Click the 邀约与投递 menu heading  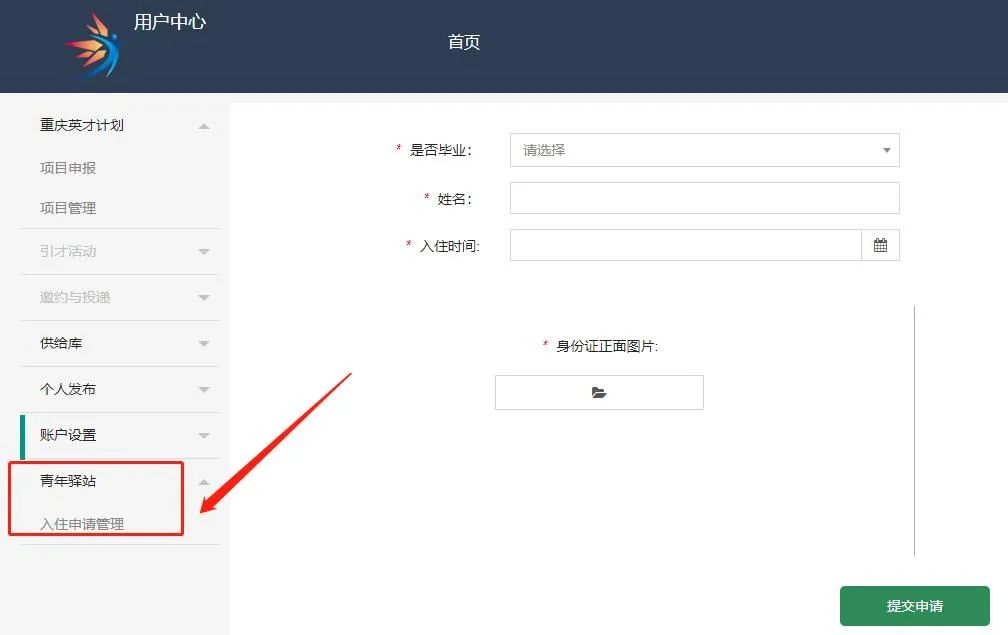coord(75,297)
